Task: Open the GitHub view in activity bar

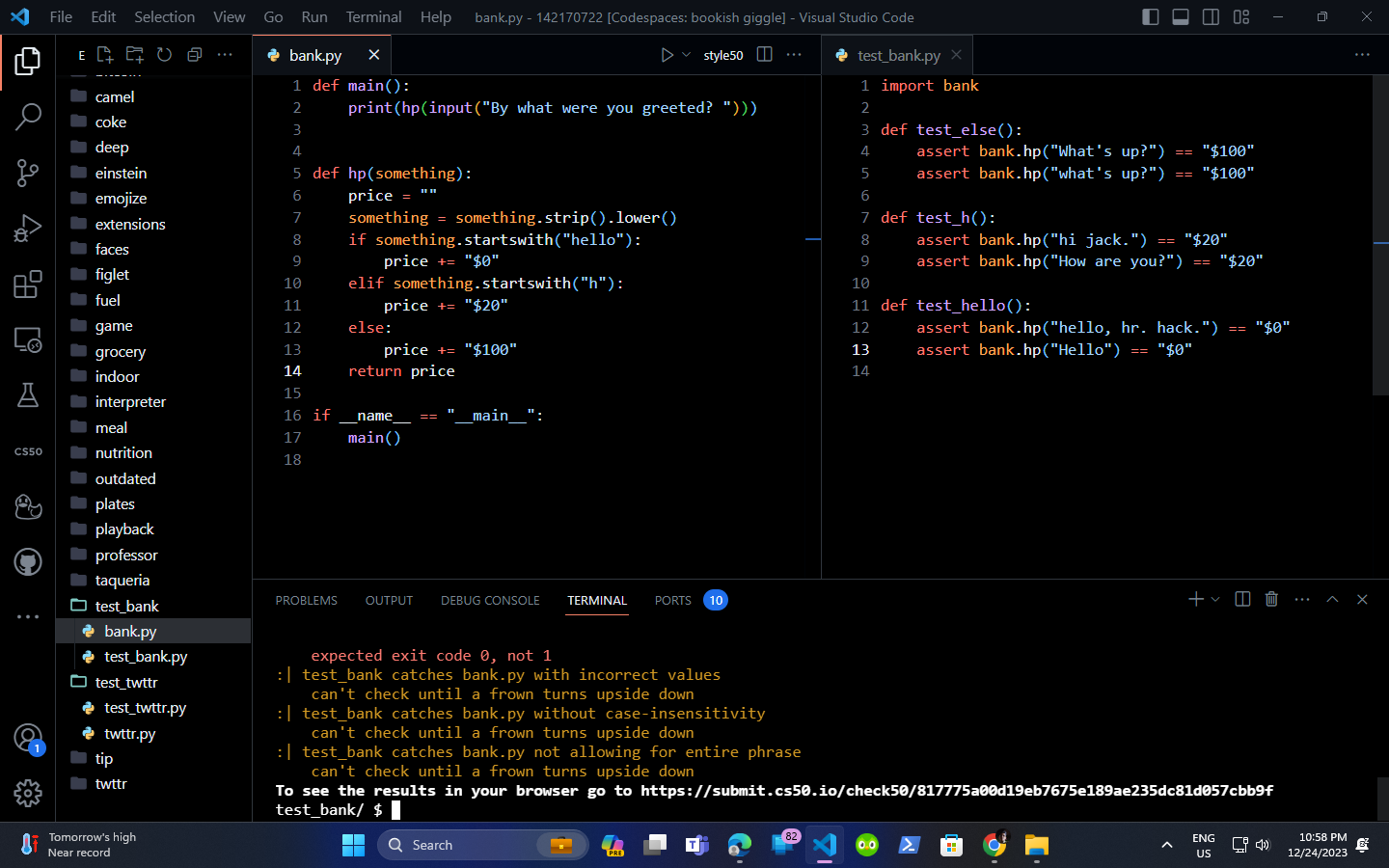Action: [x=28, y=561]
